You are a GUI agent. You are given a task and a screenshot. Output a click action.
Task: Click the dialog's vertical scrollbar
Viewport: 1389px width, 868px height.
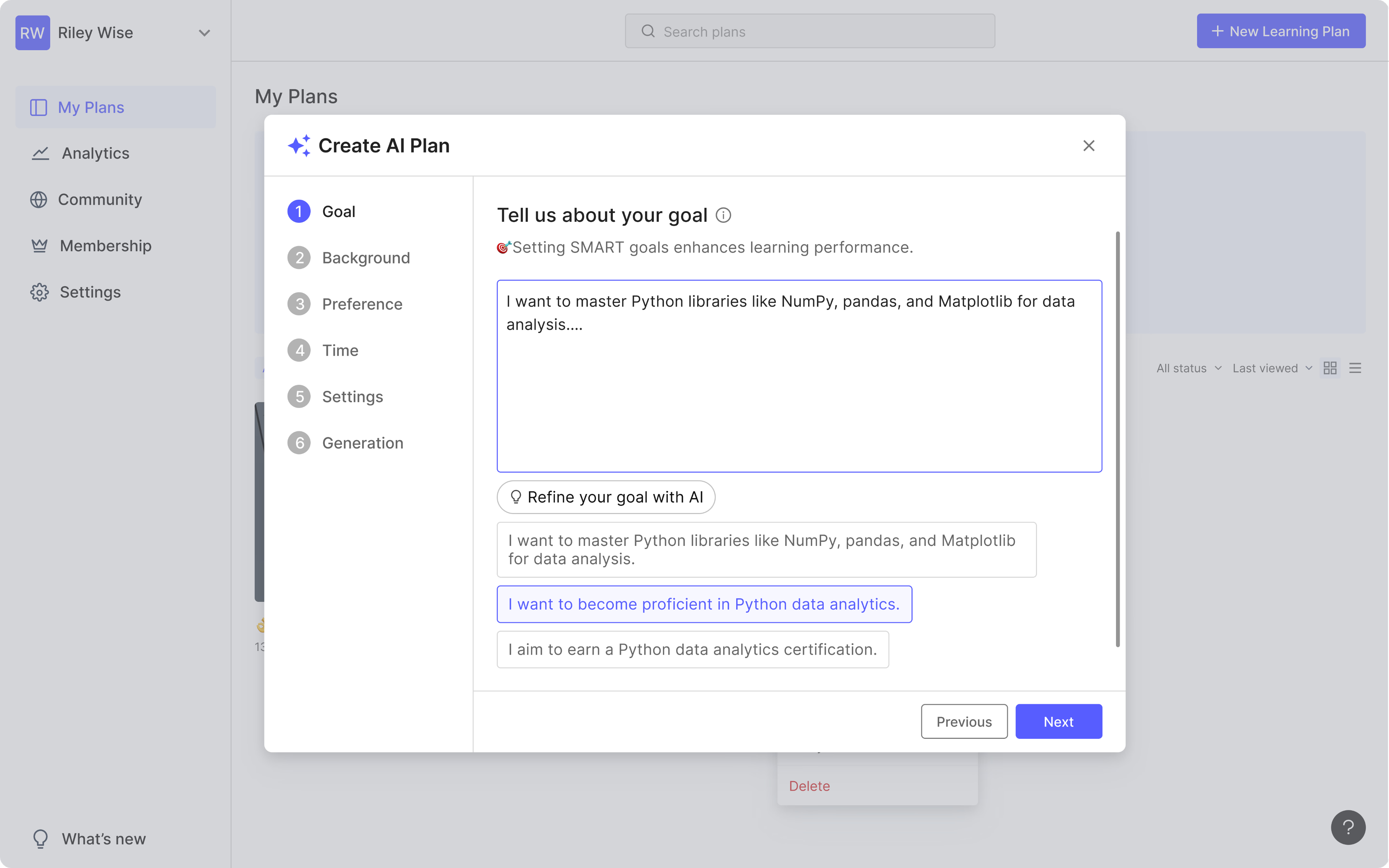click(1117, 439)
